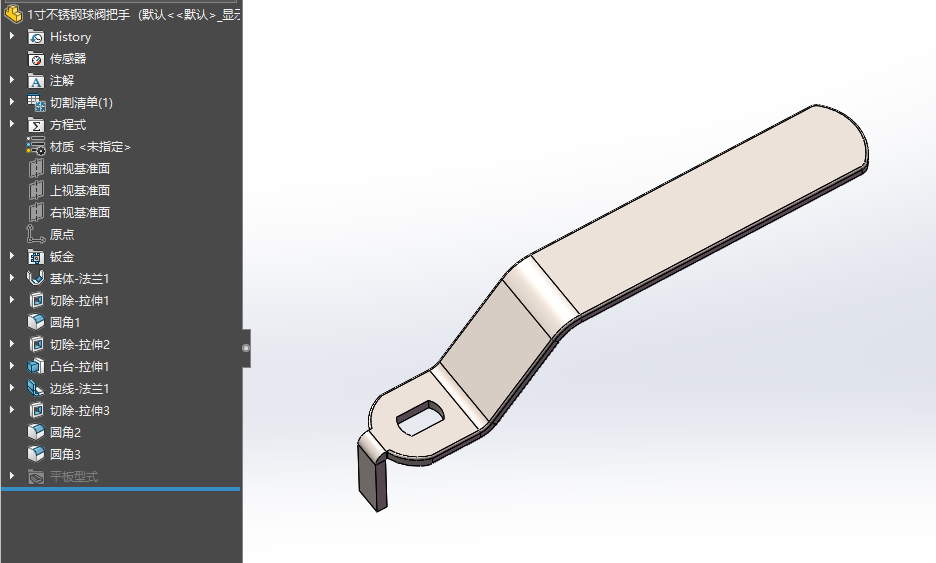Image resolution: width=936 pixels, height=563 pixels.
Task: Expand the History node
Action: click(12, 36)
